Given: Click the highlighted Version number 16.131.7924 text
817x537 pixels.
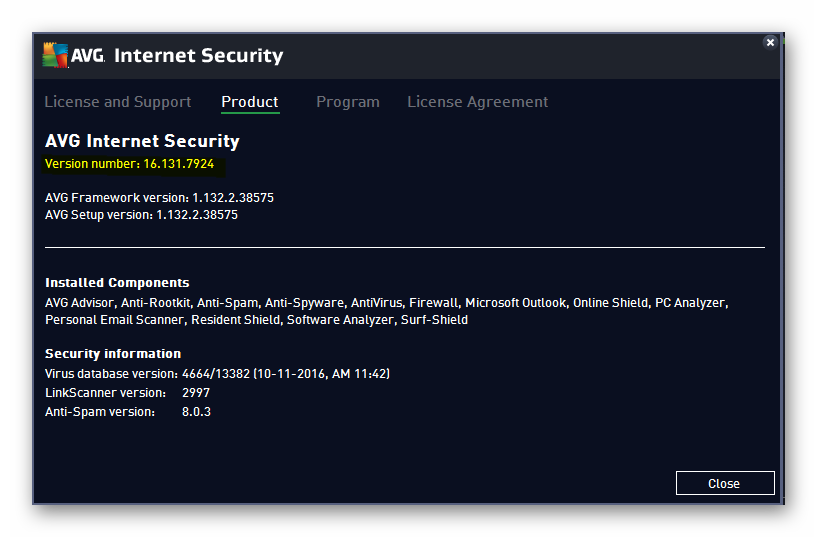Looking at the screenshot, I should point(129,164).
